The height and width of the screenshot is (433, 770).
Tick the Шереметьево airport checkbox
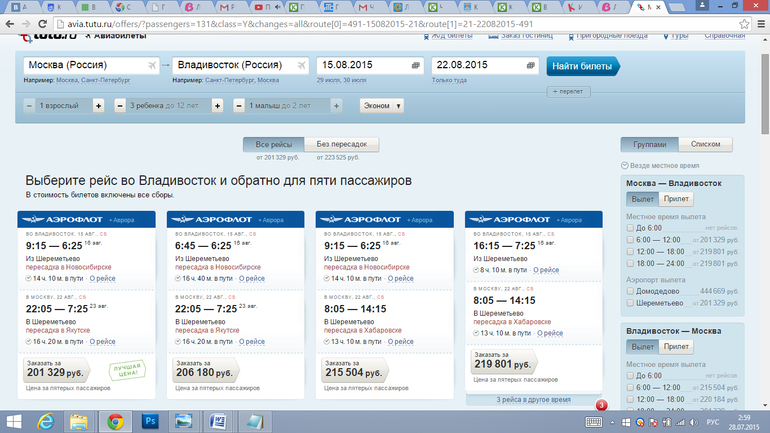pyautogui.click(x=630, y=302)
